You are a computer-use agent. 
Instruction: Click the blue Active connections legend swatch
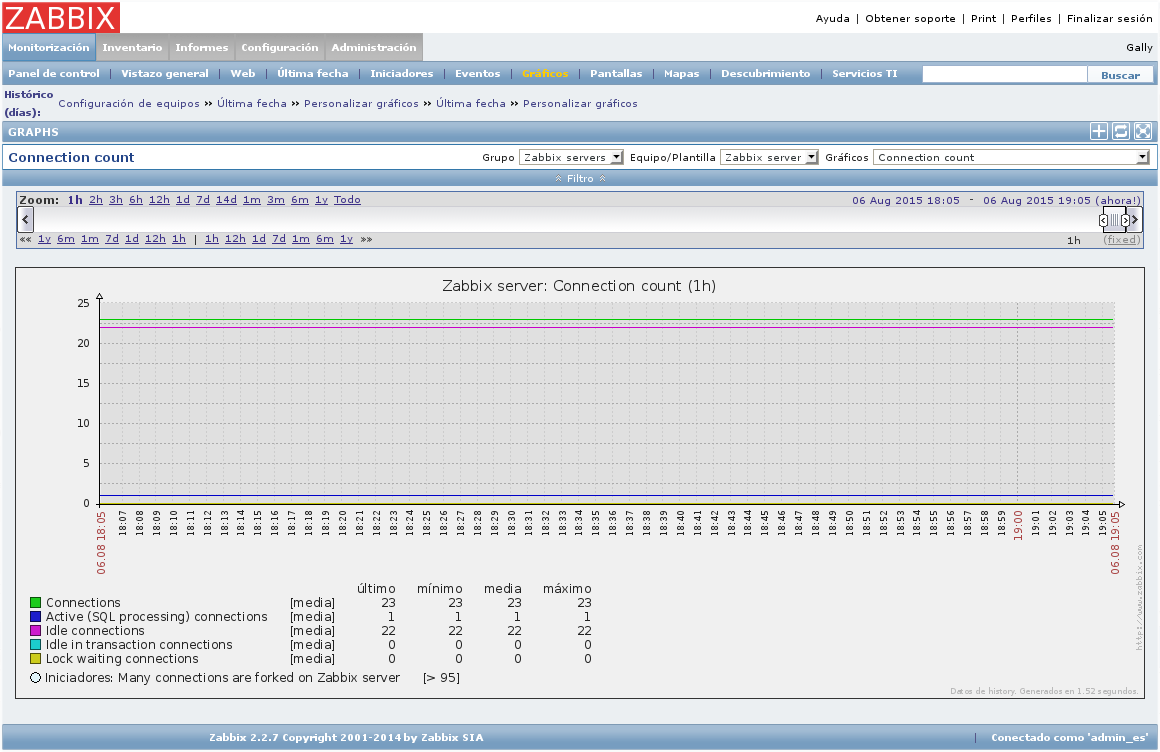[x=36, y=617]
